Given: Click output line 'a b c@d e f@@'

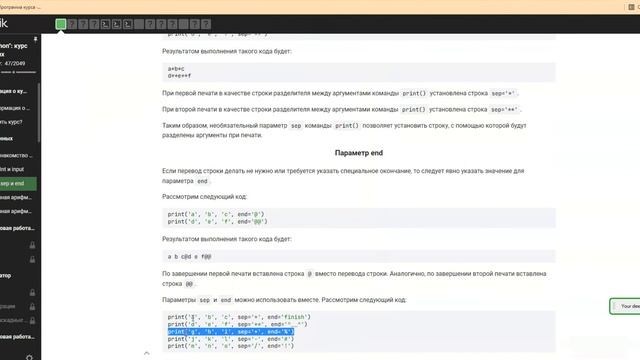Looking at the screenshot, I should point(189,256).
